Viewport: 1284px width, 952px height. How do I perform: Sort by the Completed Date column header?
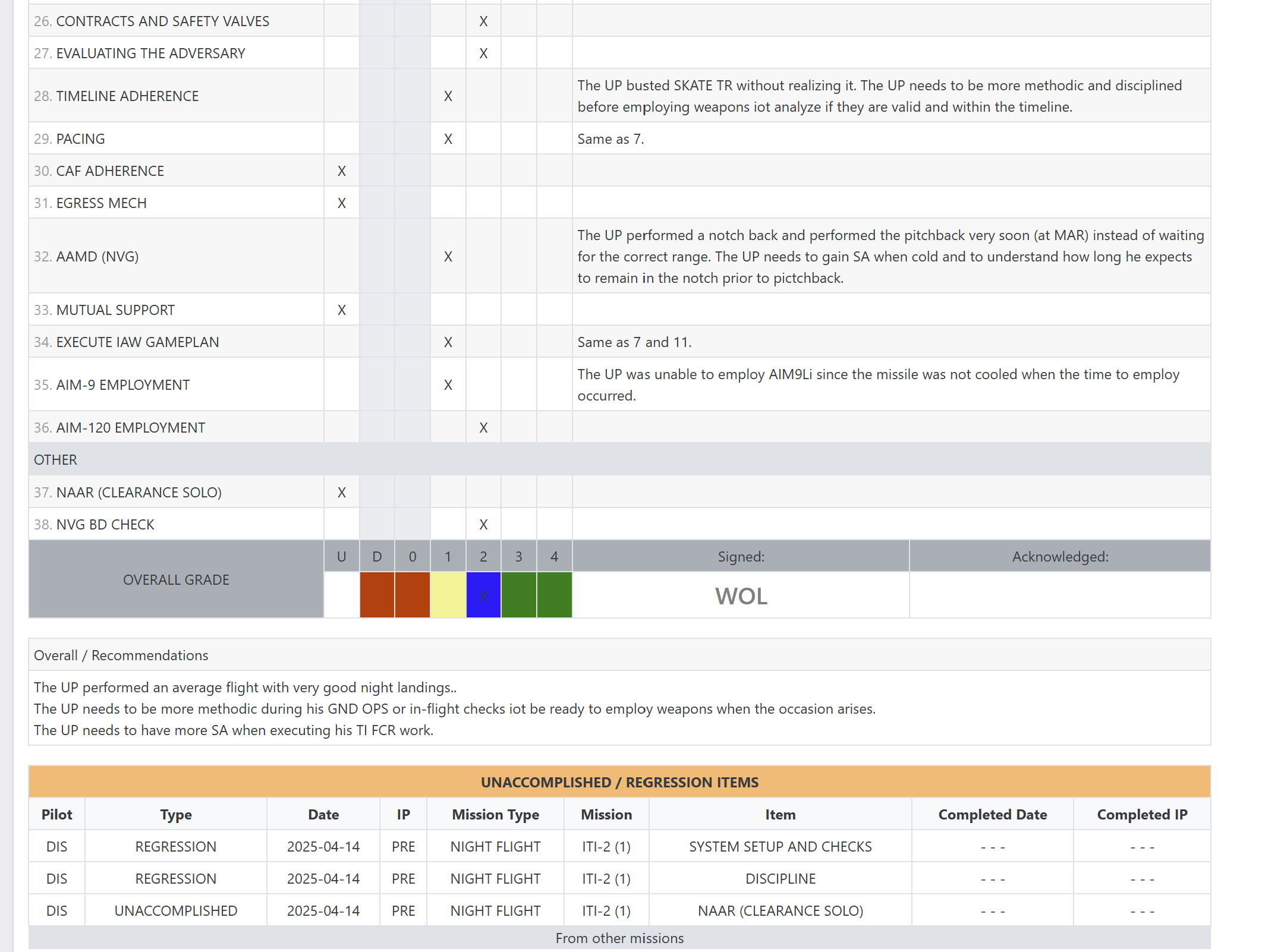tap(992, 814)
